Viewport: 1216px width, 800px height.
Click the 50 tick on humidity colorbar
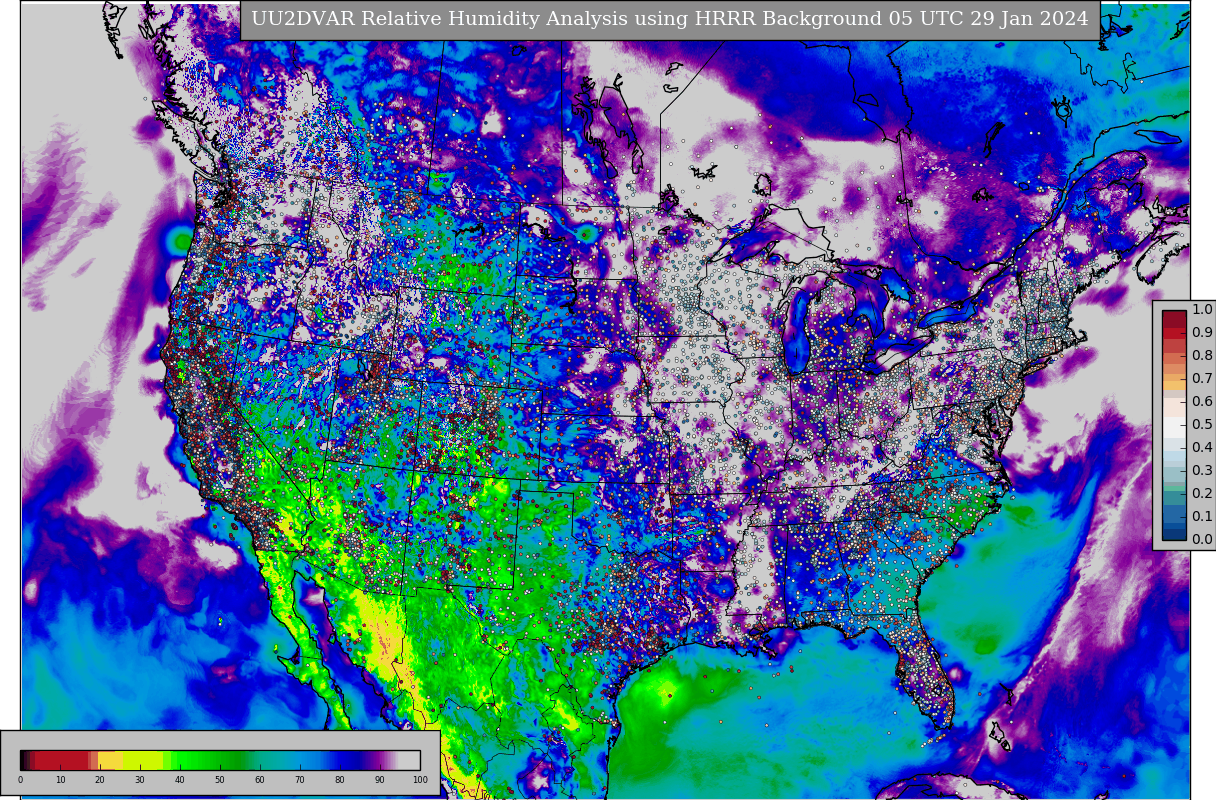[x=220, y=780]
